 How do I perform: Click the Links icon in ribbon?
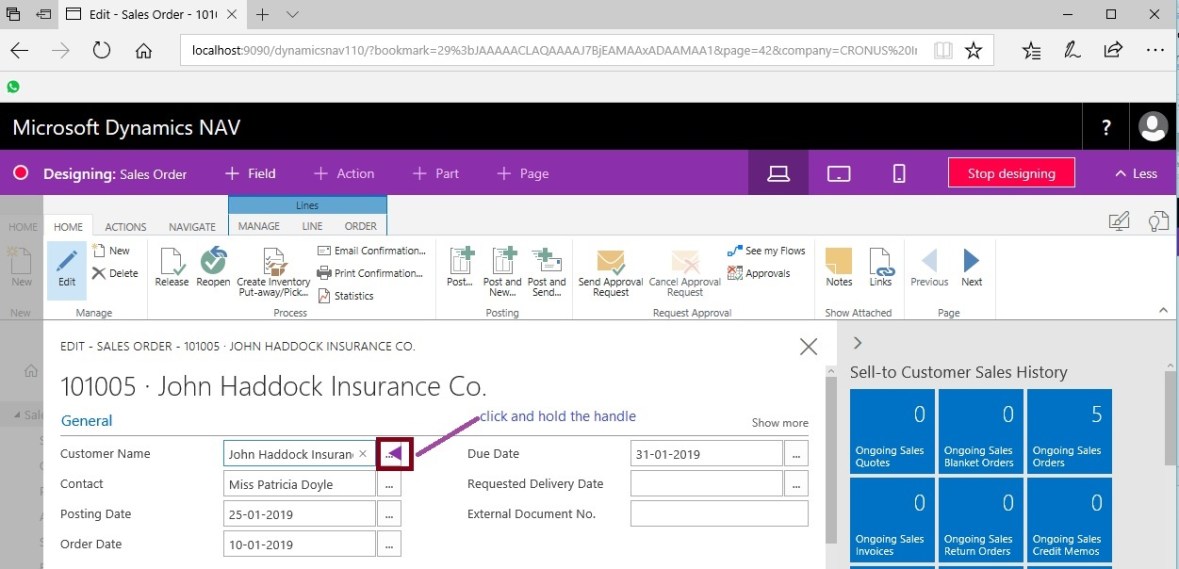(x=880, y=262)
